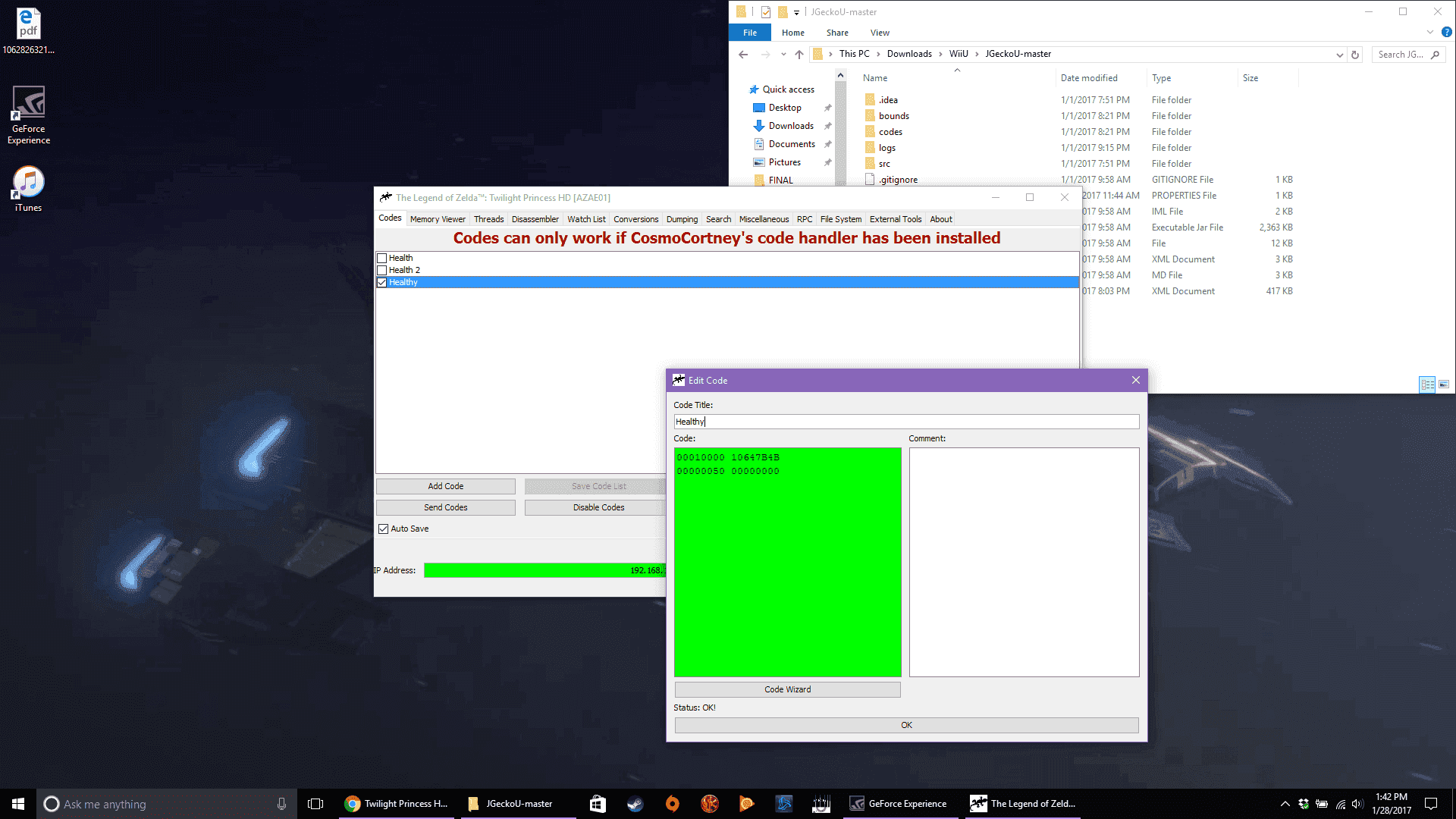Click the green Code text area

[x=787, y=562]
